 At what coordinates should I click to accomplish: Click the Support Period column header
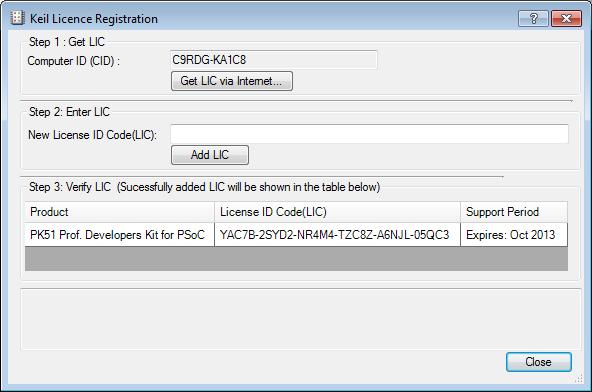click(514, 212)
